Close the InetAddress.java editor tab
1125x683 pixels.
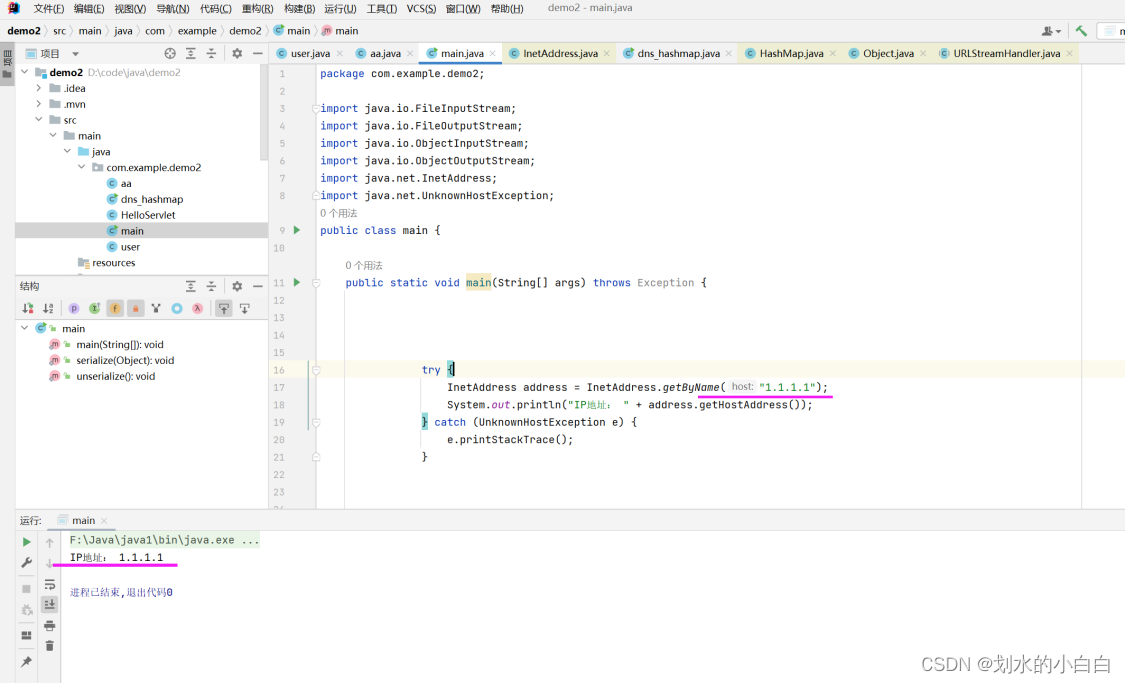[606, 54]
